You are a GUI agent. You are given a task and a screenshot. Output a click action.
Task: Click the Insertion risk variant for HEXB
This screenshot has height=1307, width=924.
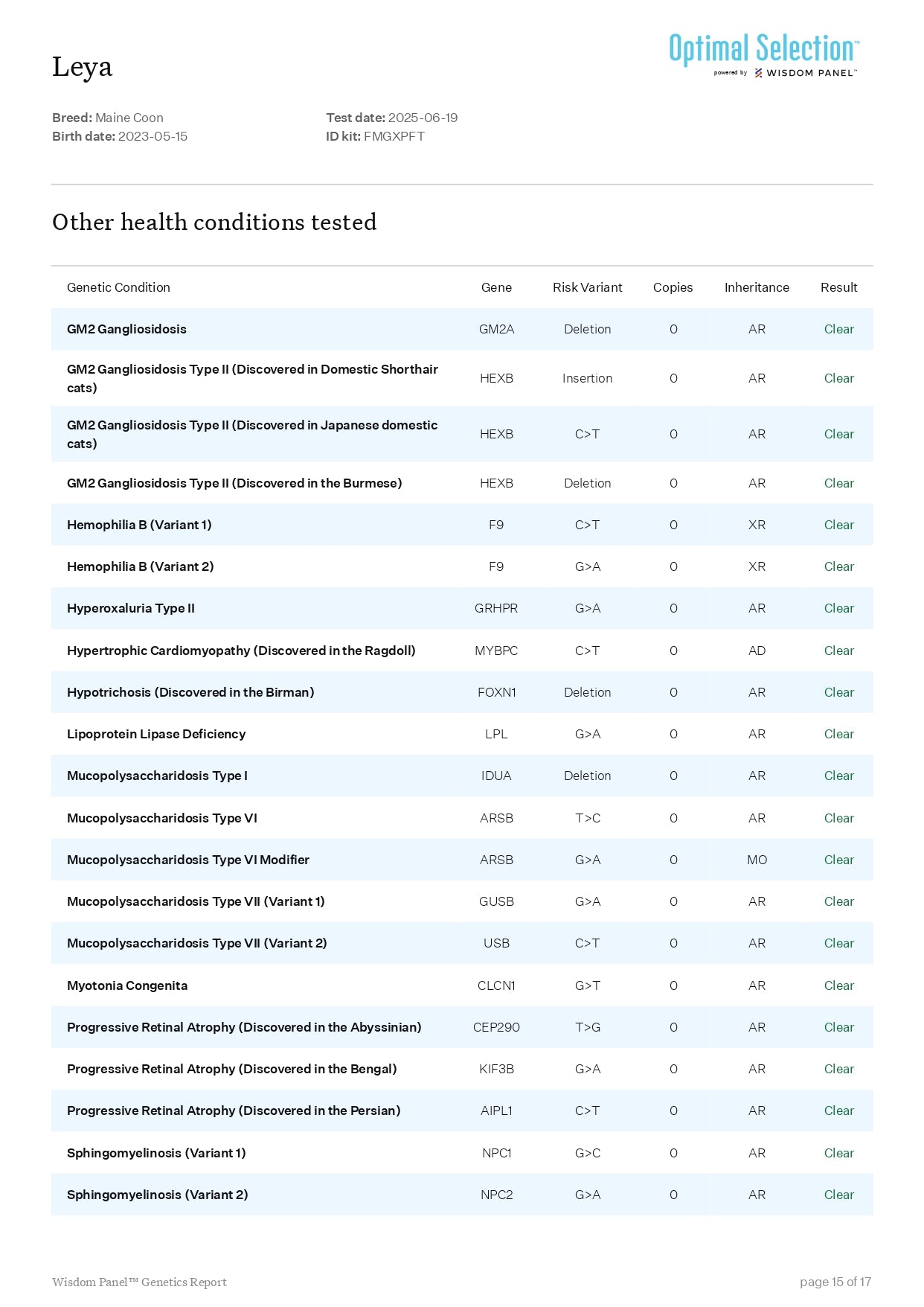point(587,378)
